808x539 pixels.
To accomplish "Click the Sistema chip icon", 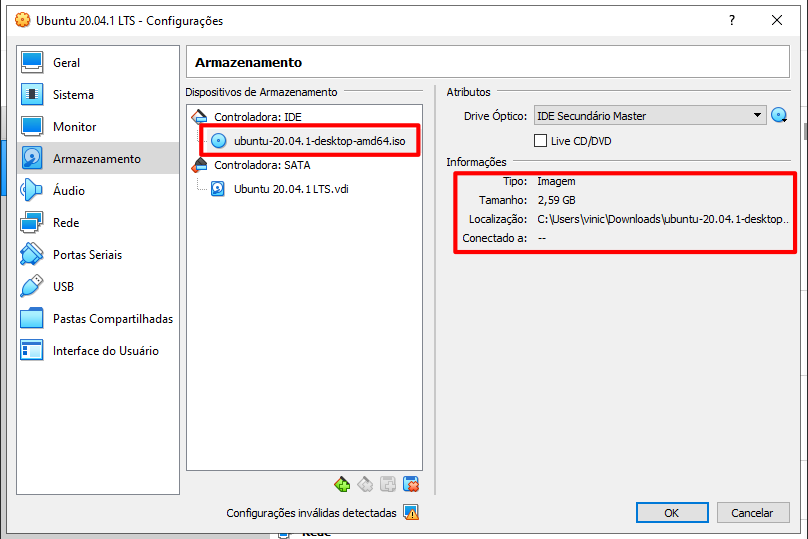I will pyautogui.click(x=32, y=95).
